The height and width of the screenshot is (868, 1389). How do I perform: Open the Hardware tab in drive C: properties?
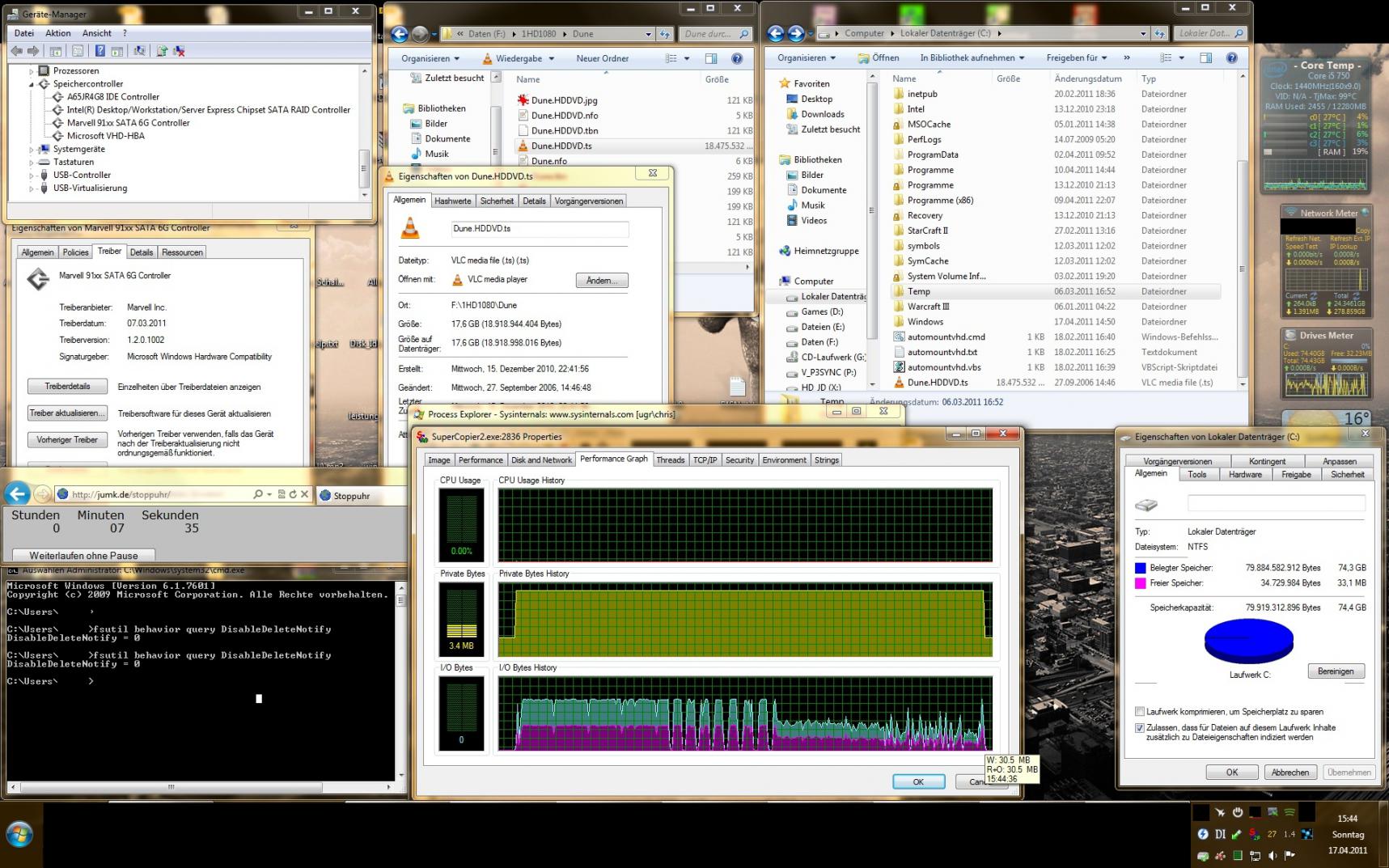1245,475
